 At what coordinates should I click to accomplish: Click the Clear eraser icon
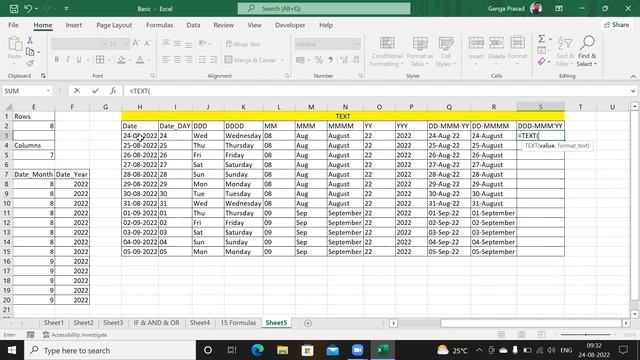tap(542, 62)
